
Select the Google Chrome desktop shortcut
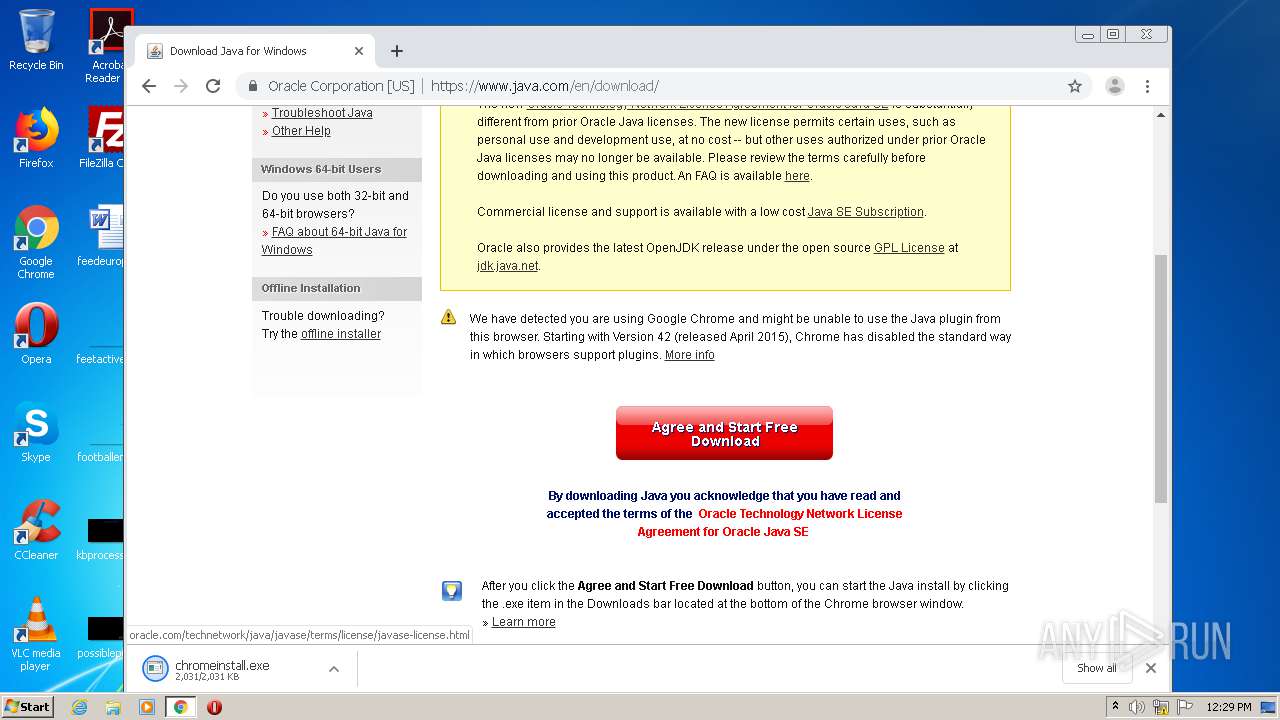coord(36,242)
